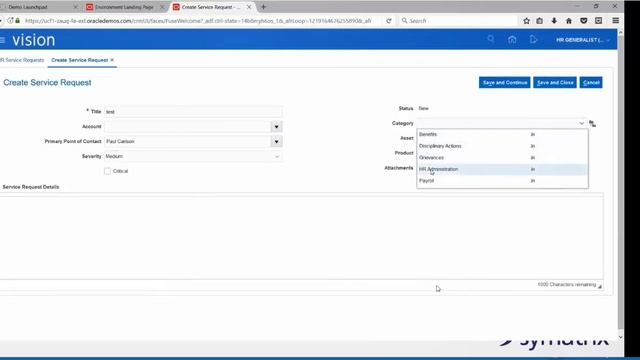Open the browser hamburger menu
640x360 pixels.
(x=616, y=21)
